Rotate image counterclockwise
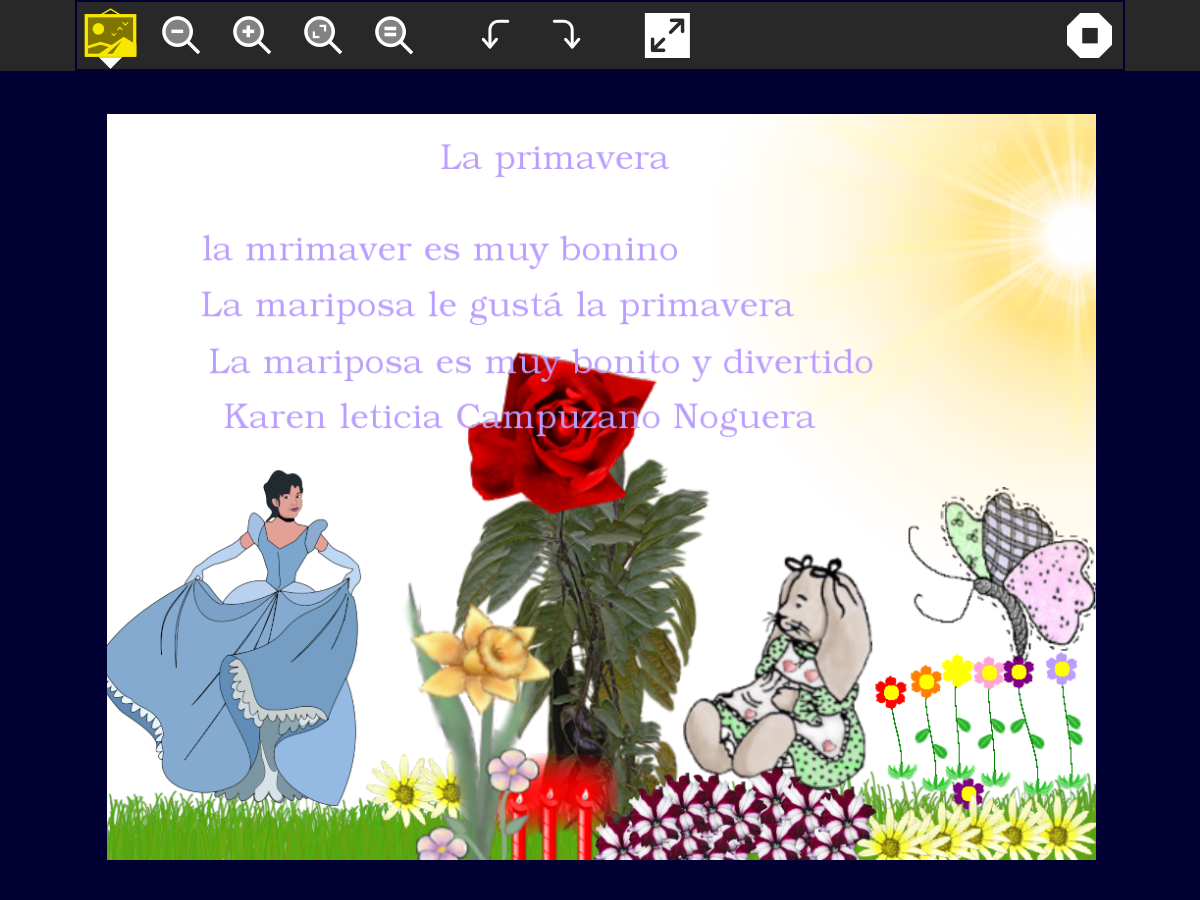The width and height of the screenshot is (1200, 900). click(495, 35)
